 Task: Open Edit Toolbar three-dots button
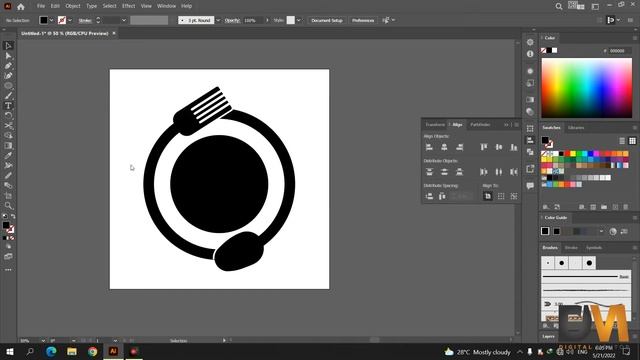(8, 270)
